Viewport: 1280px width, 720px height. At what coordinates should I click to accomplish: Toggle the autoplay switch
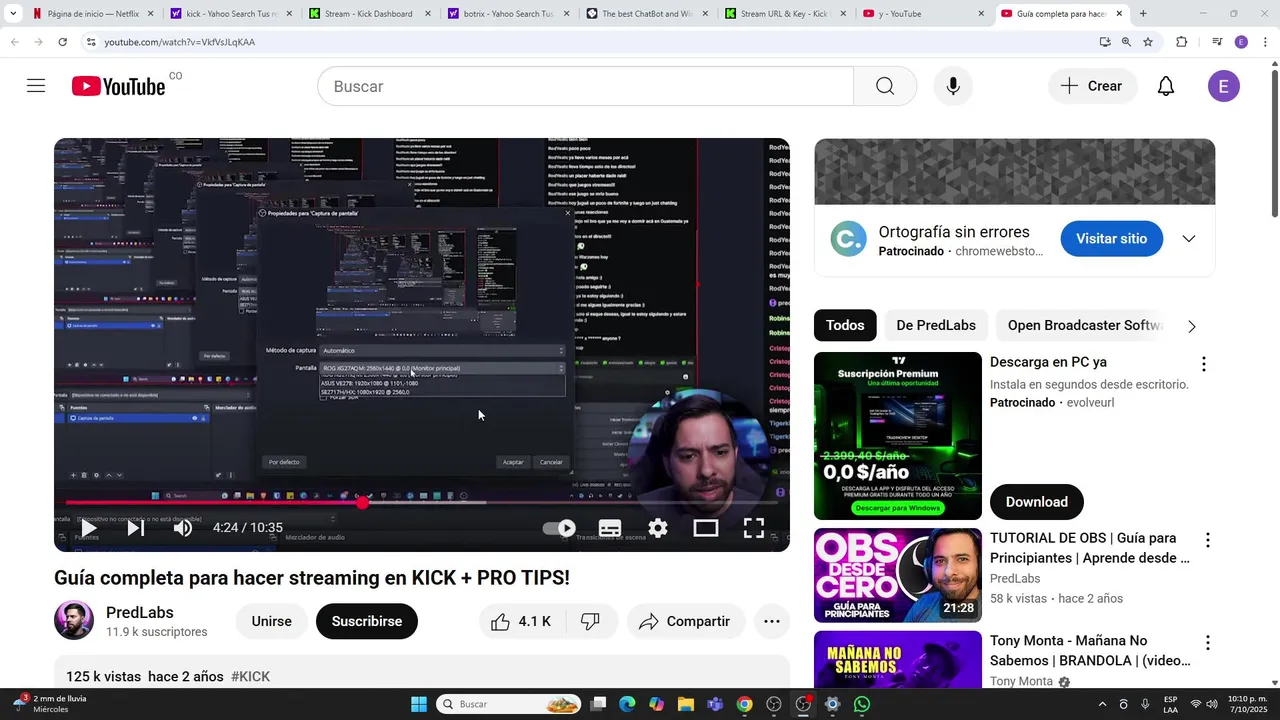pyautogui.click(x=559, y=528)
